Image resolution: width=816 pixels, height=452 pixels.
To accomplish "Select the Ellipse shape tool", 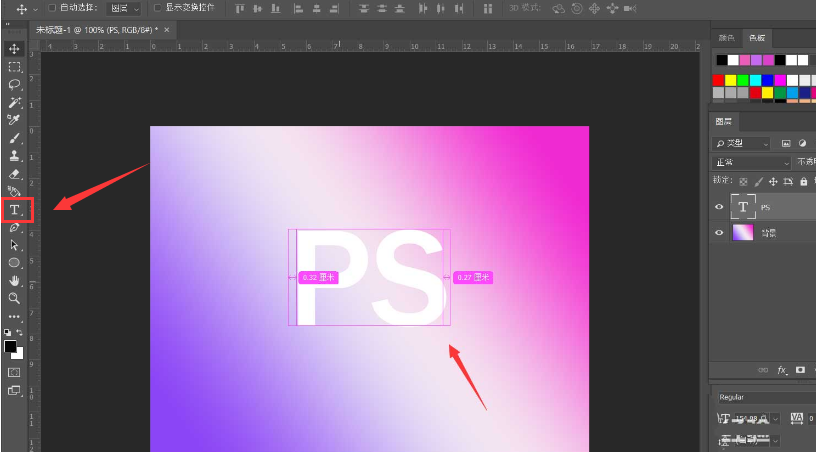I will [x=14, y=263].
